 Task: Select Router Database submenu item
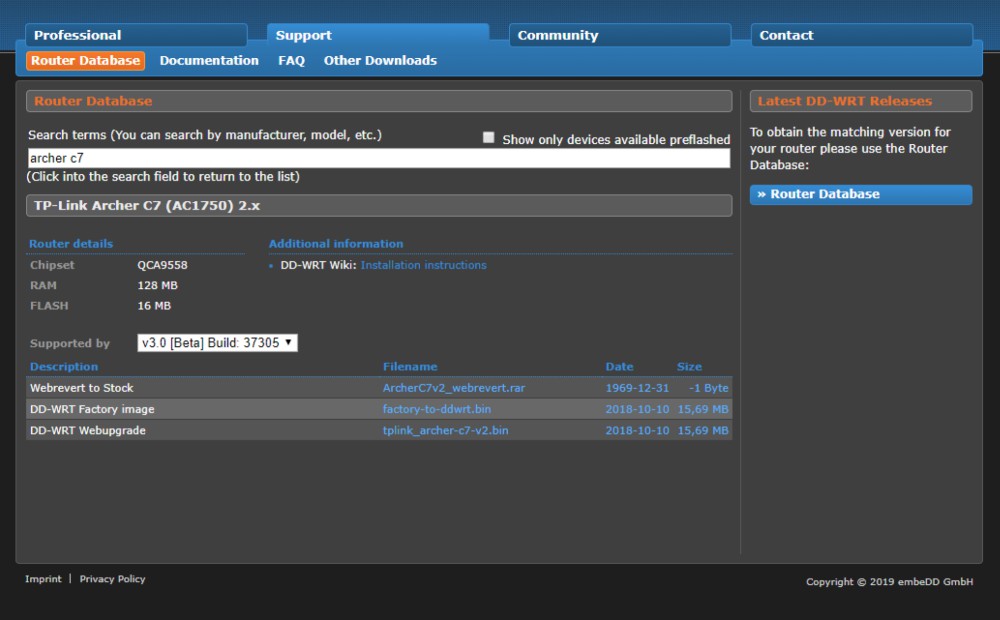pyautogui.click(x=85, y=61)
